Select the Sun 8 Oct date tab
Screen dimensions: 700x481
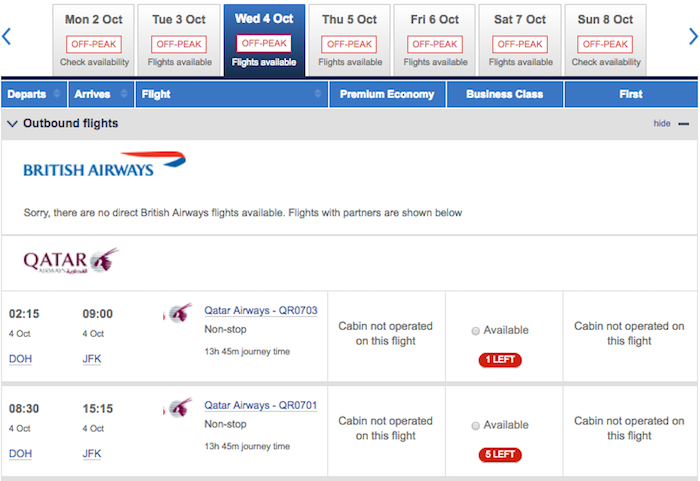(605, 40)
